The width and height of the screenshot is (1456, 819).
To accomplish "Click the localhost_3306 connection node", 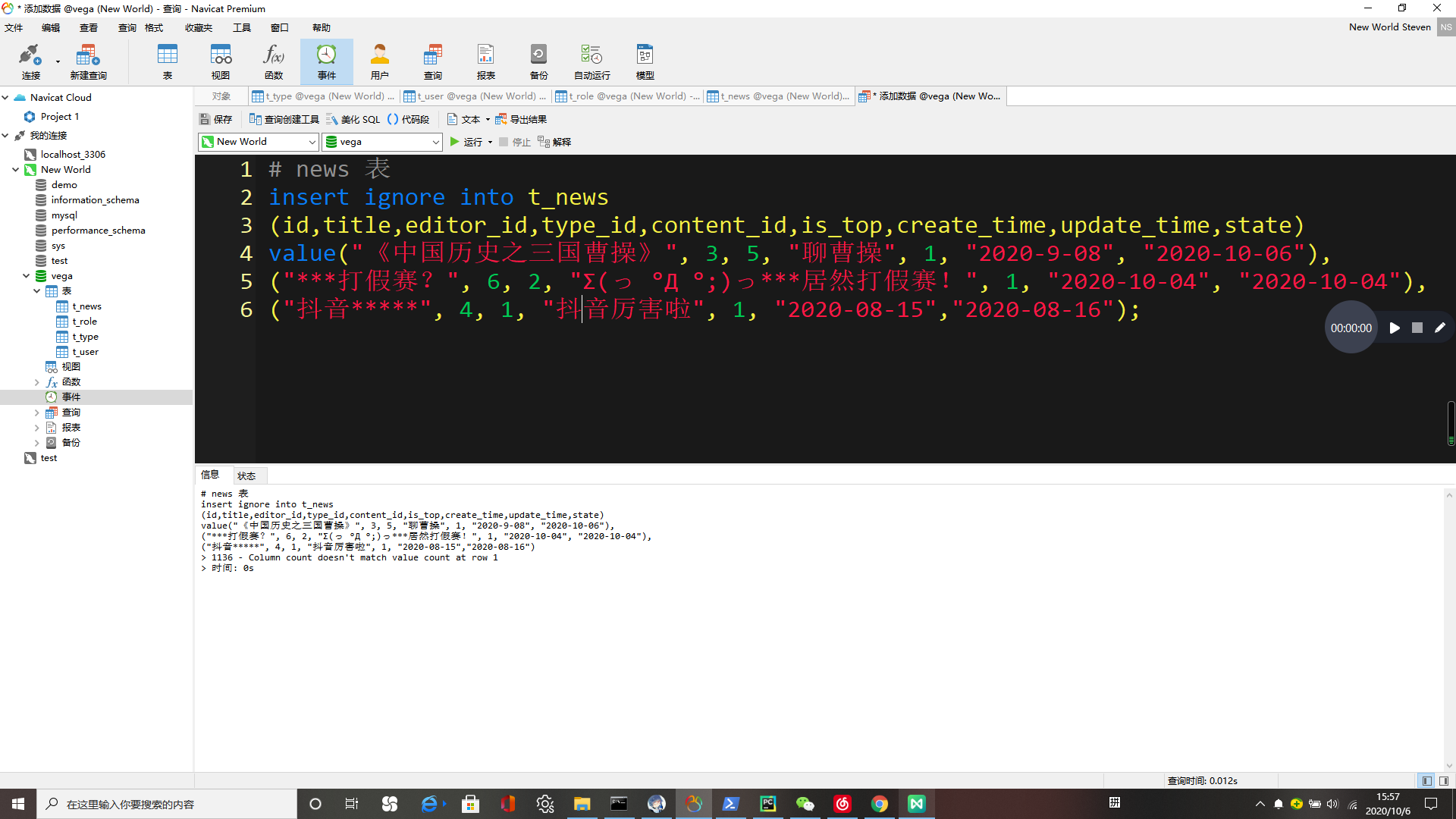I will point(76,154).
